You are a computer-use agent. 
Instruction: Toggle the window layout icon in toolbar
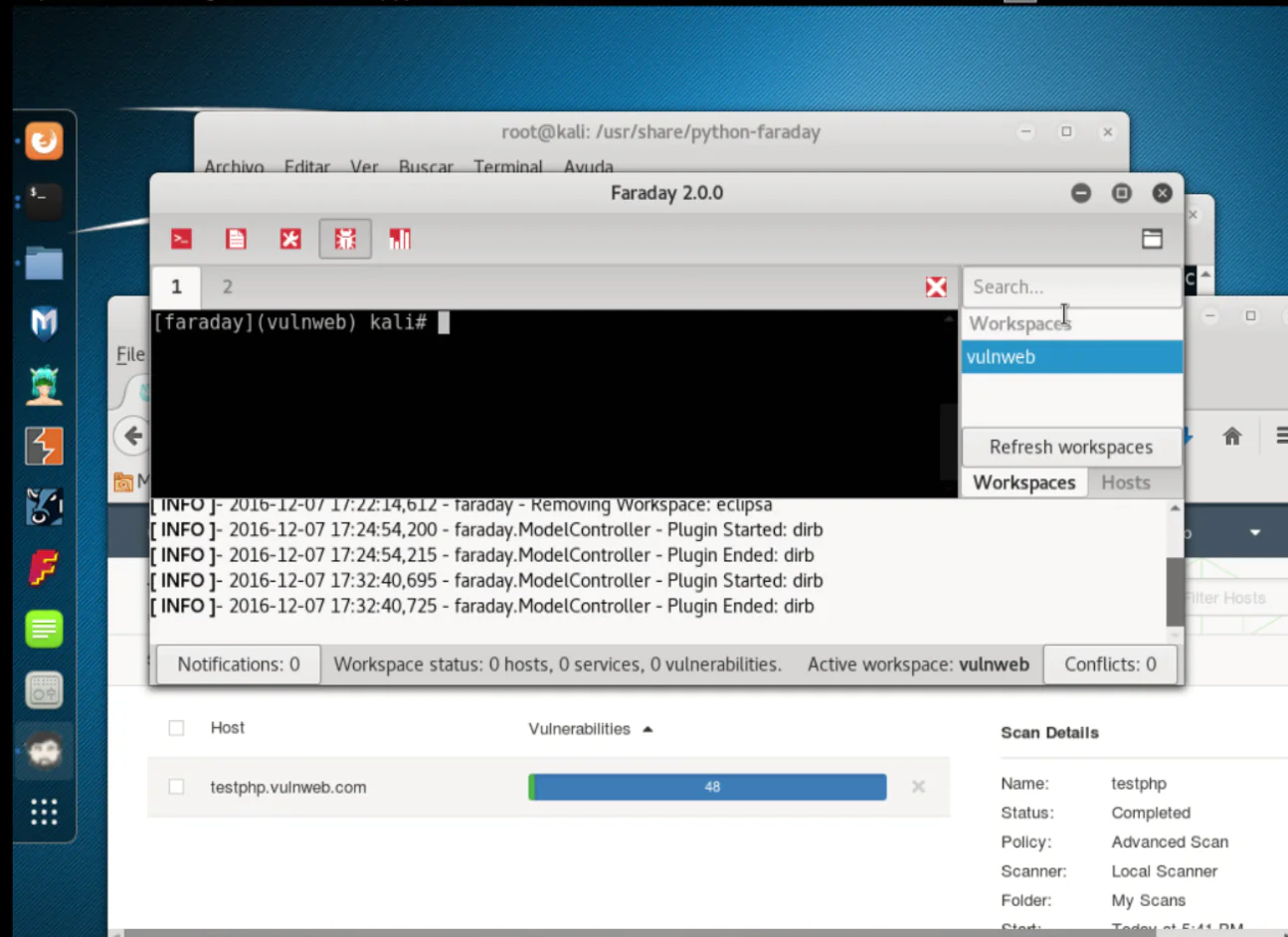tap(1152, 239)
